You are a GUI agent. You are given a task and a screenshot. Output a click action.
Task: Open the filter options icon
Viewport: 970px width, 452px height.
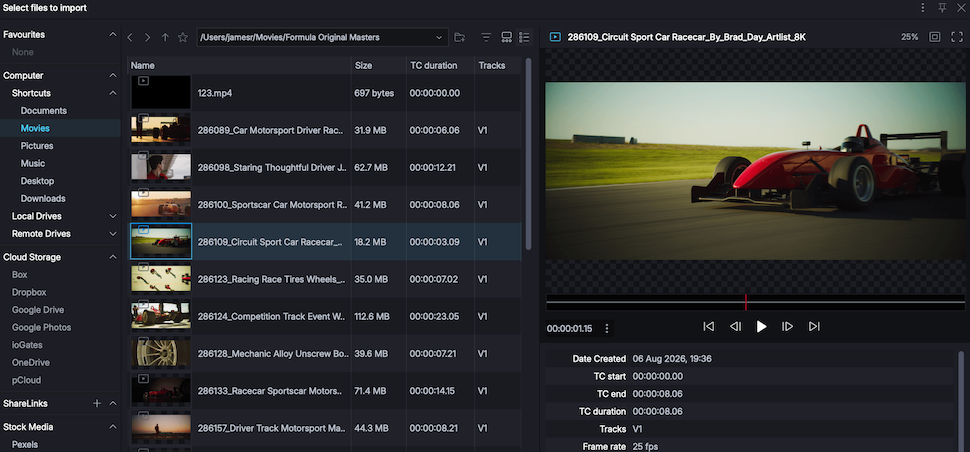click(x=486, y=38)
